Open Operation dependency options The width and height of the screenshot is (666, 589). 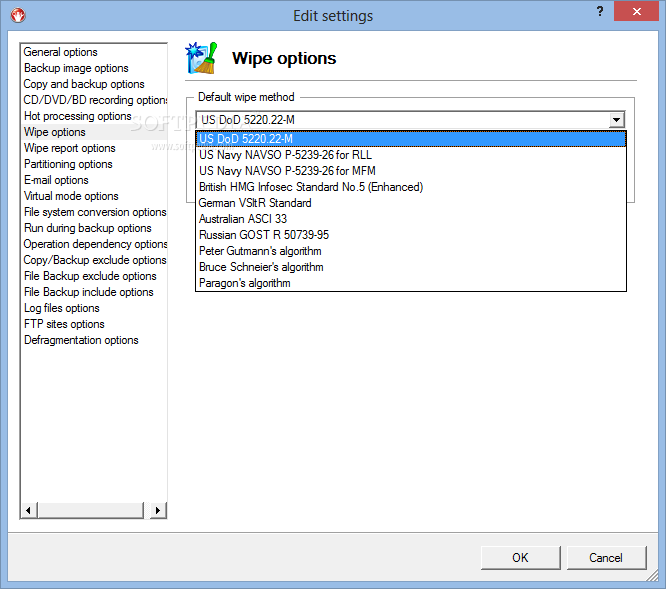coord(94,244)
